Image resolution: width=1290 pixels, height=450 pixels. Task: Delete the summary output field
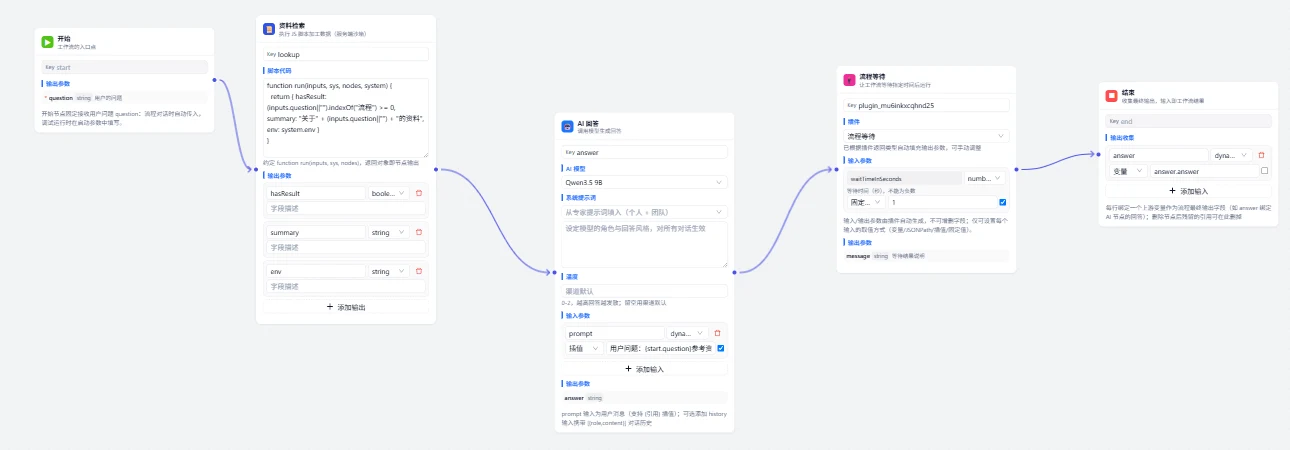pyautogui.click(x=419, y=232)
